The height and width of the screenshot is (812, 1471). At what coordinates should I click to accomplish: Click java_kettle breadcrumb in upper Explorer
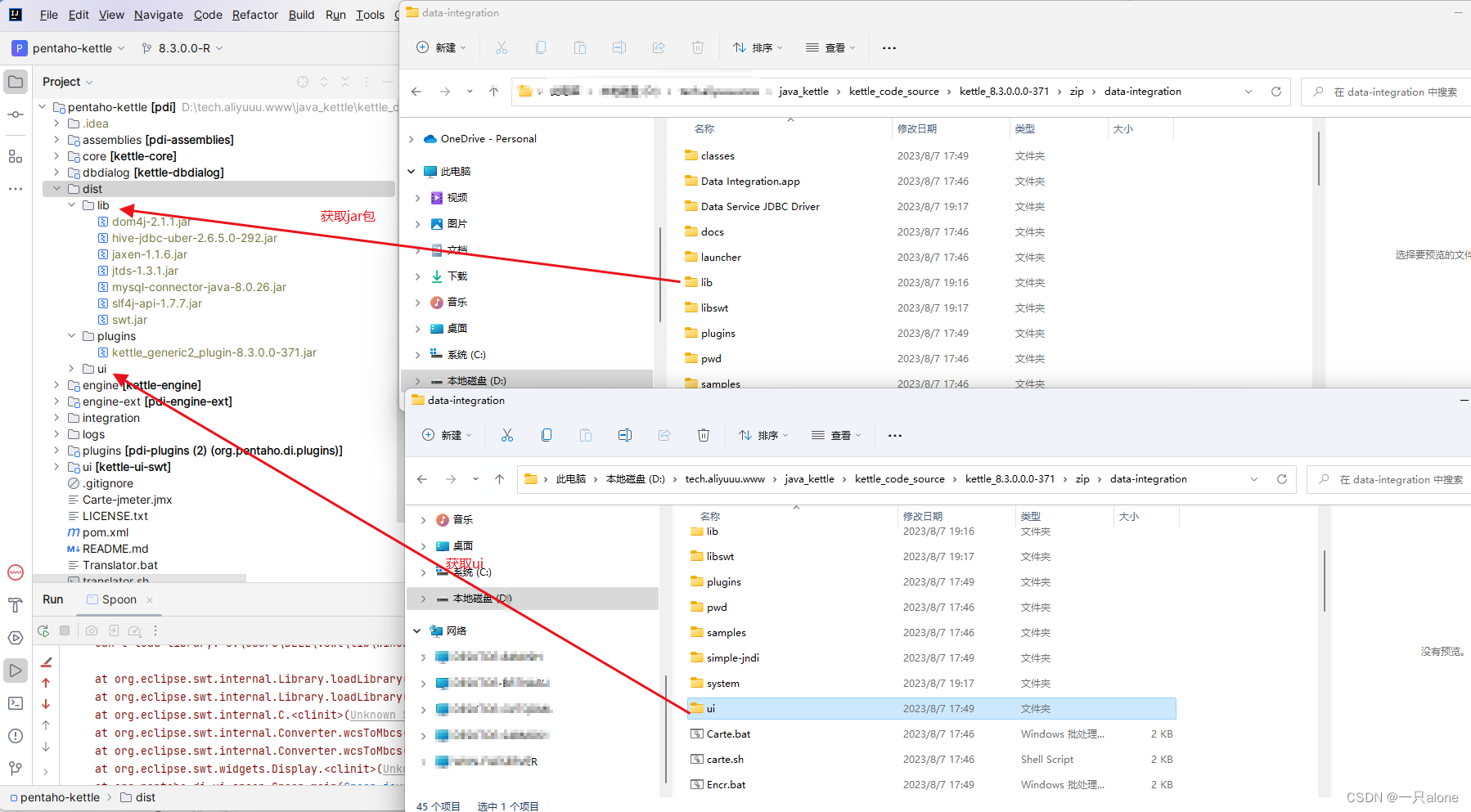(803, 92)
